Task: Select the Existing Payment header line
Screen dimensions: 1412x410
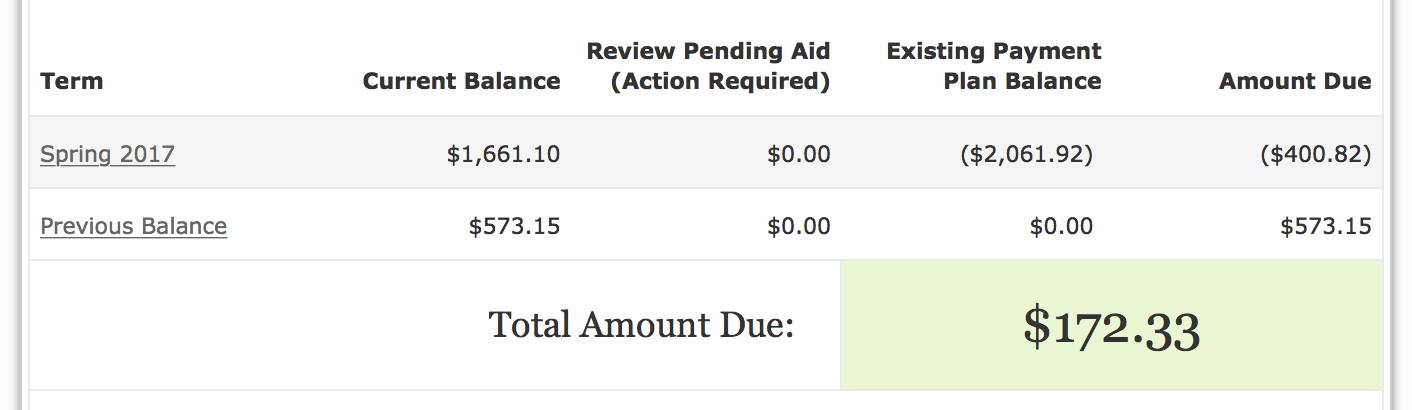Action: pos(994,50)
